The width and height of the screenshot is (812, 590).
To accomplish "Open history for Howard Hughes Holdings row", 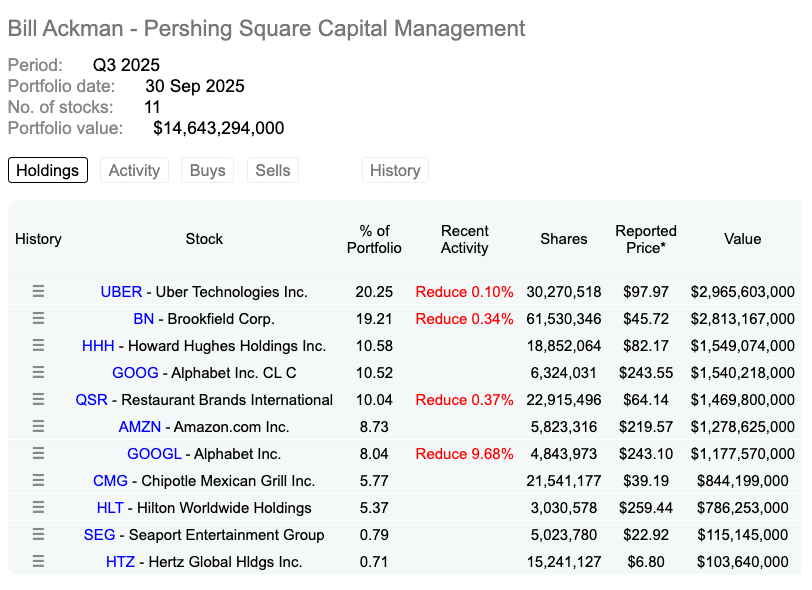I will tap(38, 345).
